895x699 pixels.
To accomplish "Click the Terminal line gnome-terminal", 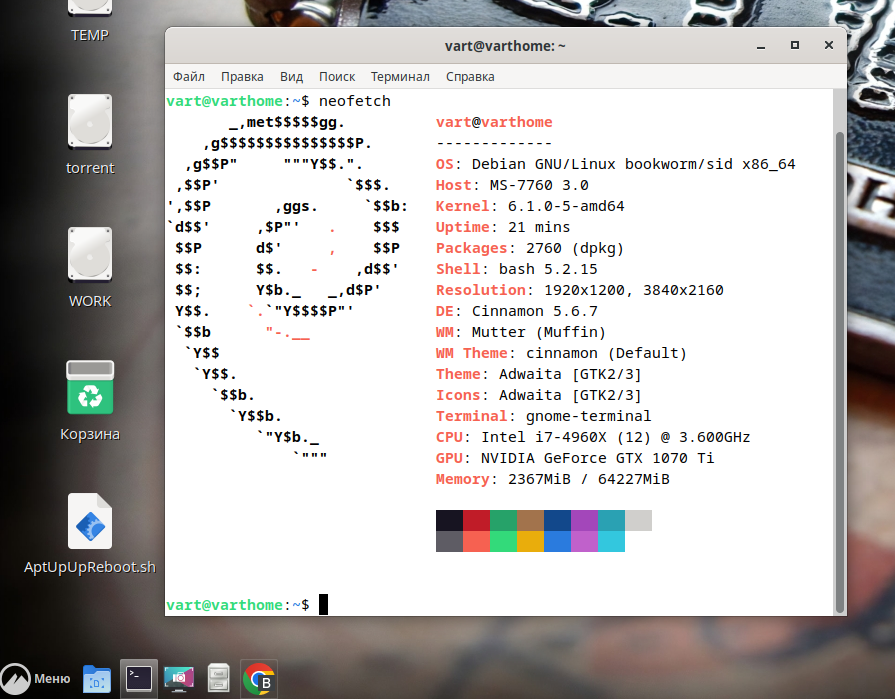I will (543, 416).
